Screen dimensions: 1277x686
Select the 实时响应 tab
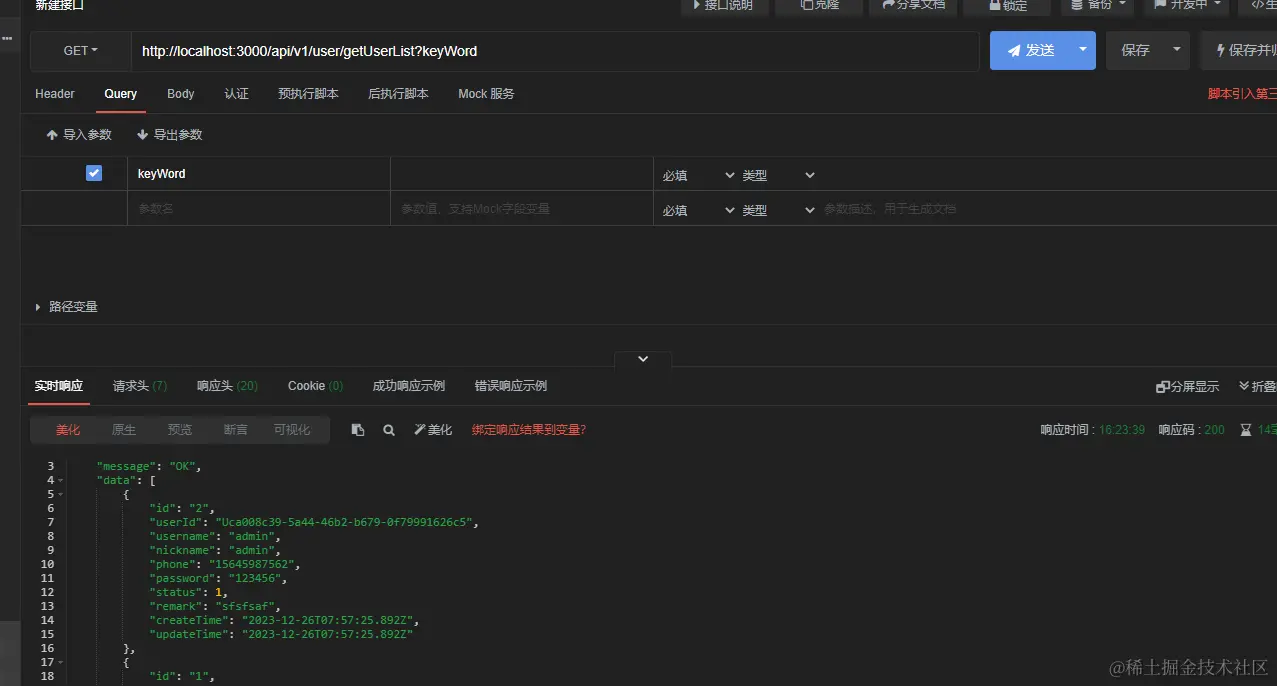pos(59,386)
